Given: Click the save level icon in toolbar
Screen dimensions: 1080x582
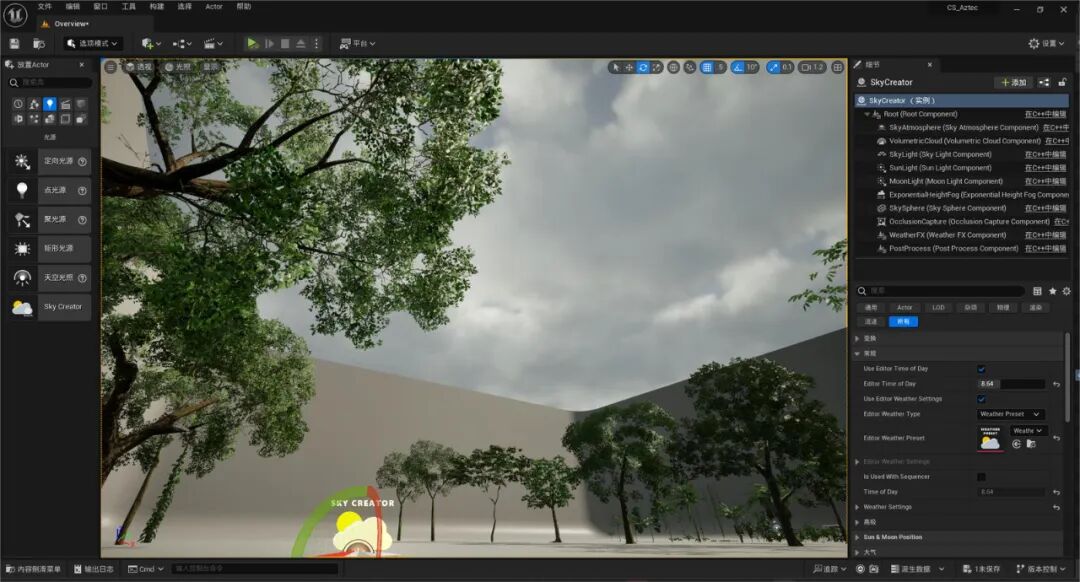Looking at the screenshot, I should [14, 43].
